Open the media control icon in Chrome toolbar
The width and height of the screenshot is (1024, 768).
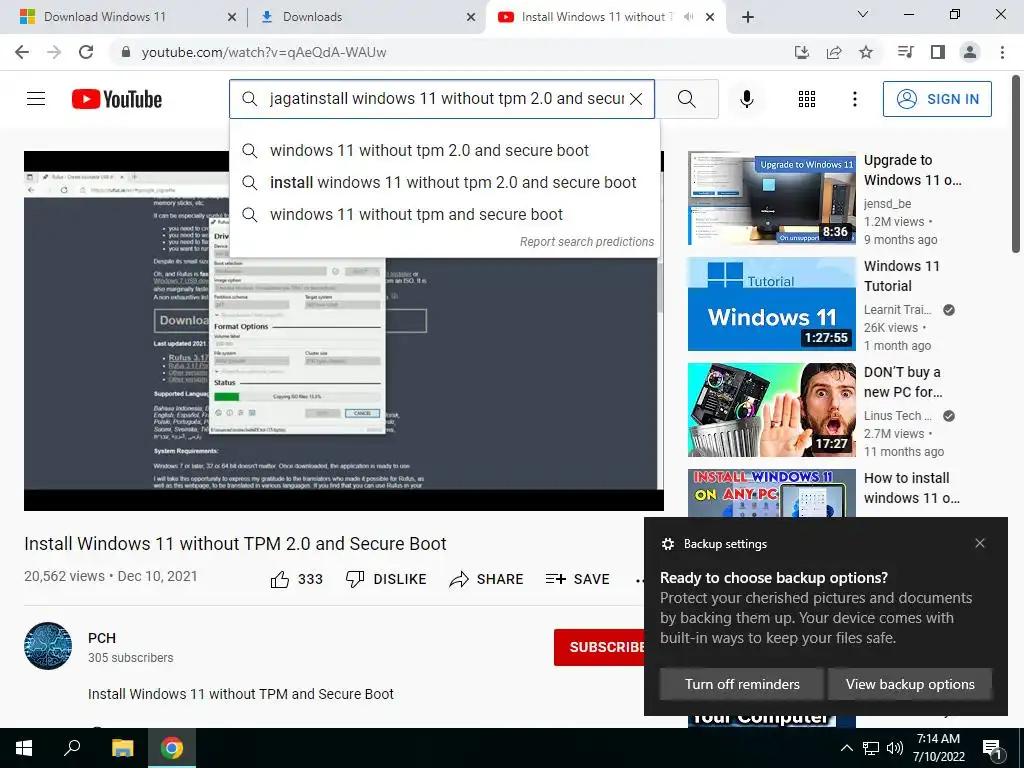click(905, 52)
